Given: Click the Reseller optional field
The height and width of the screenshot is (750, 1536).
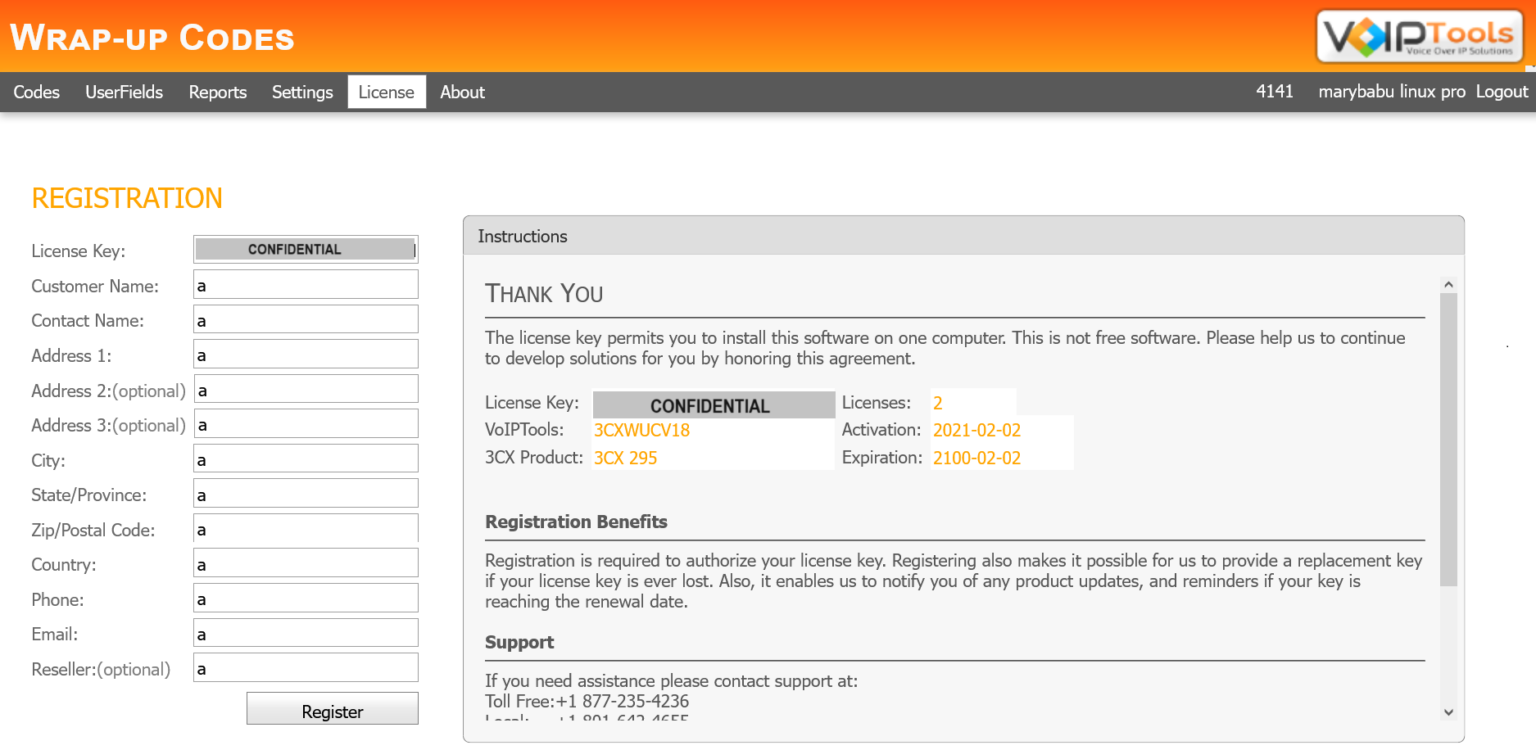Looking at the screenshot, I should pyautogui.click(x=305, y=667).
